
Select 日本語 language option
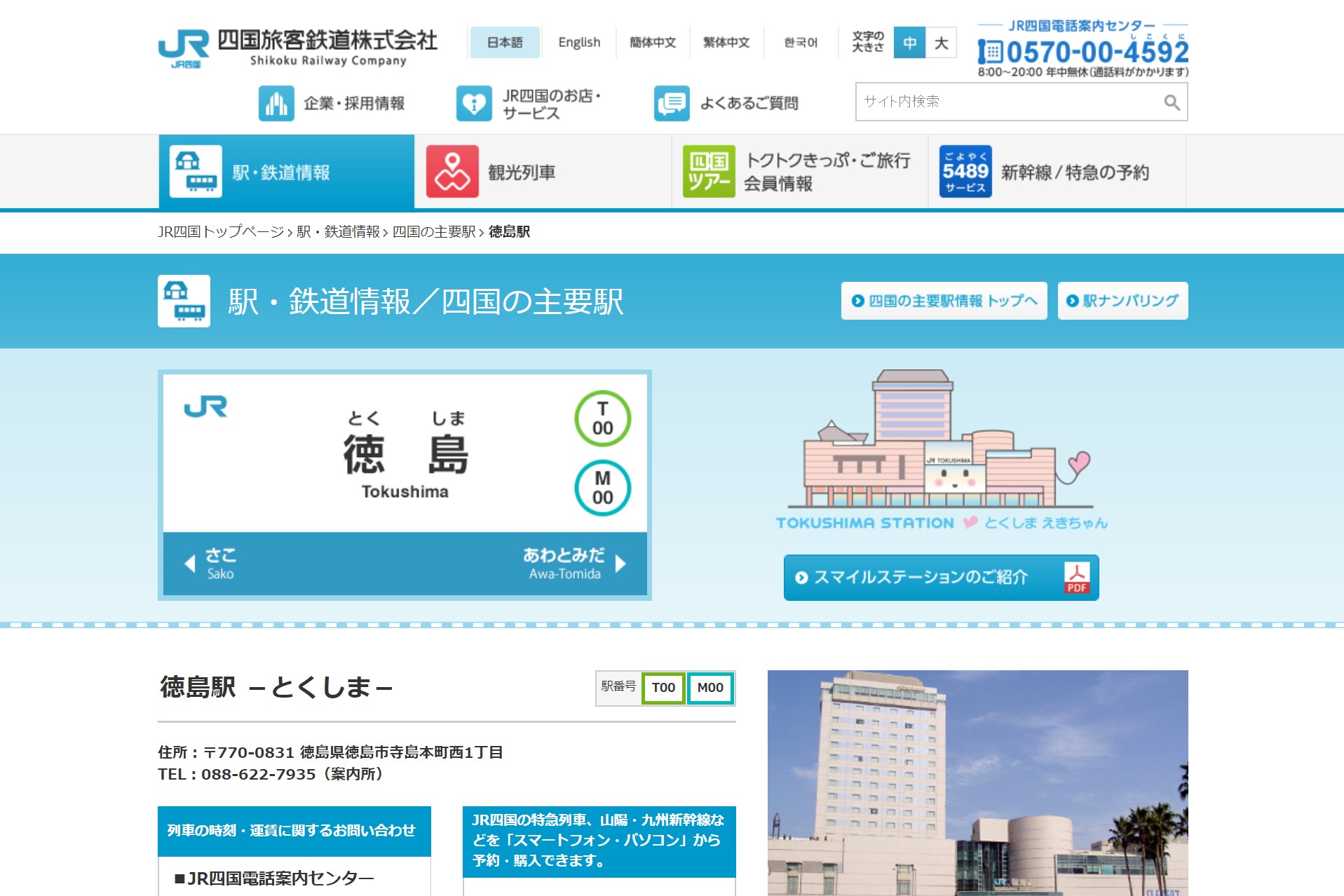pos(505,43)
